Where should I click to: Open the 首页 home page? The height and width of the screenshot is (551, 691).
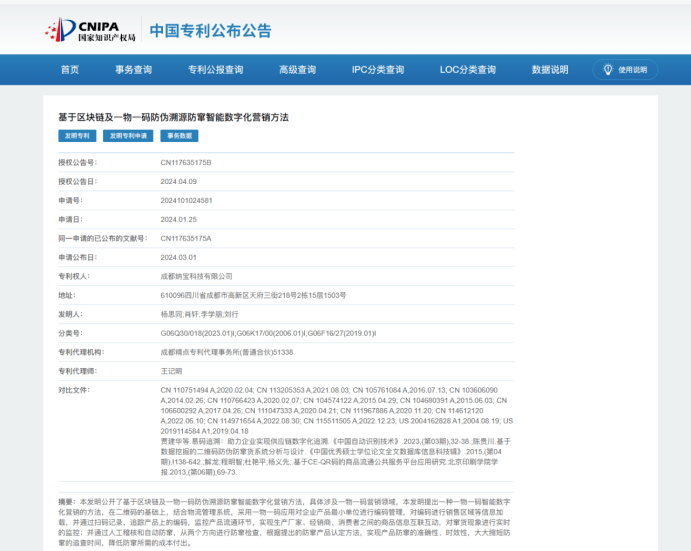pos(69,70)
